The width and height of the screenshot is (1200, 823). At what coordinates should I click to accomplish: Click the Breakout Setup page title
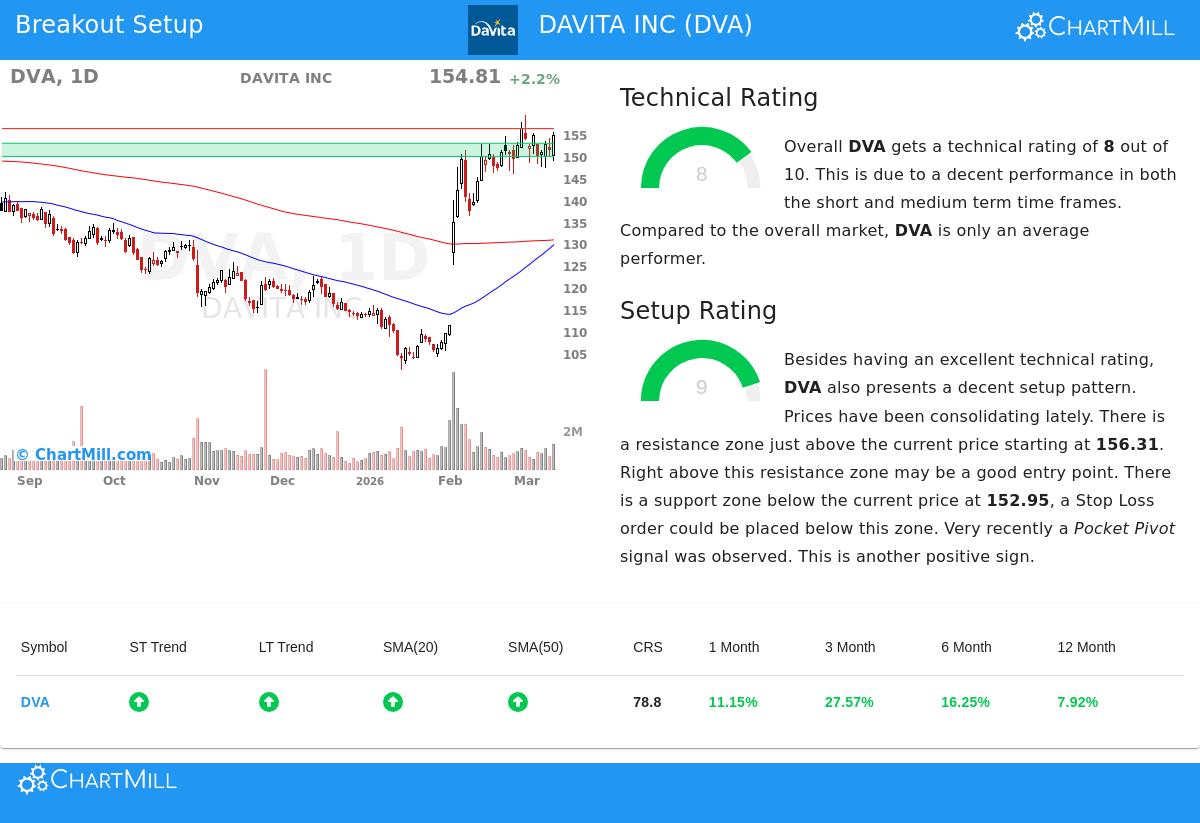(x=109, y=24)
